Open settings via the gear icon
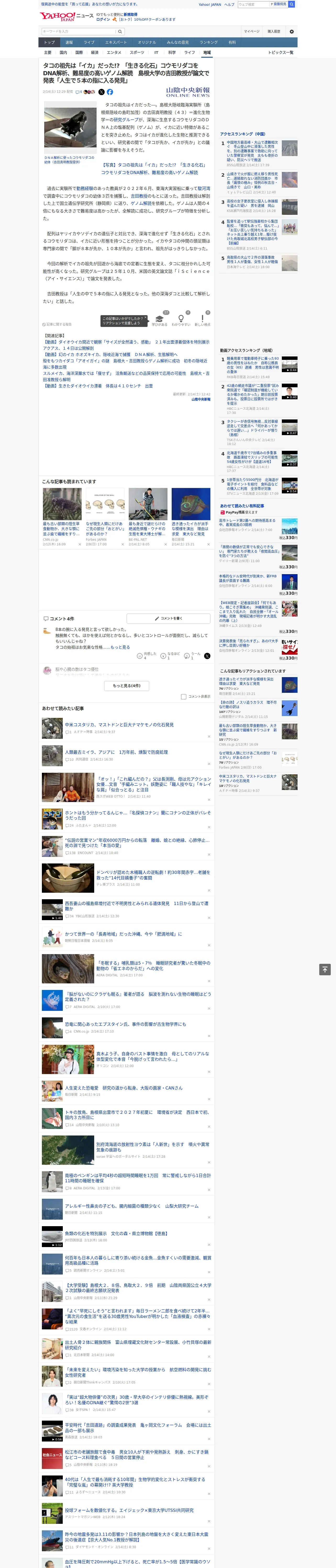Screen dimensions: 336x1568 [x=292, y=32]
